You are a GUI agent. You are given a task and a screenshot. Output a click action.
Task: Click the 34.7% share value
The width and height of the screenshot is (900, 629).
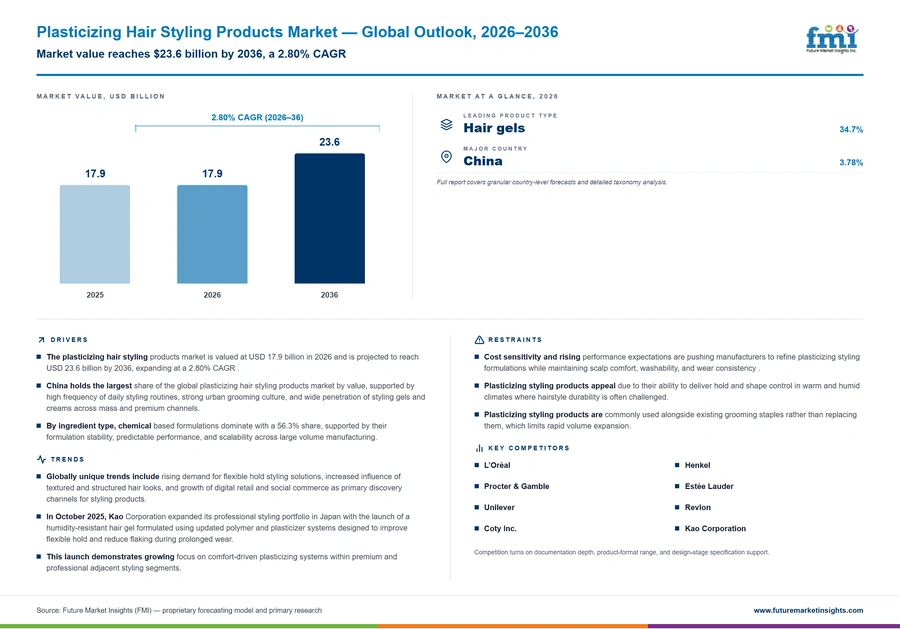(851, 130)
